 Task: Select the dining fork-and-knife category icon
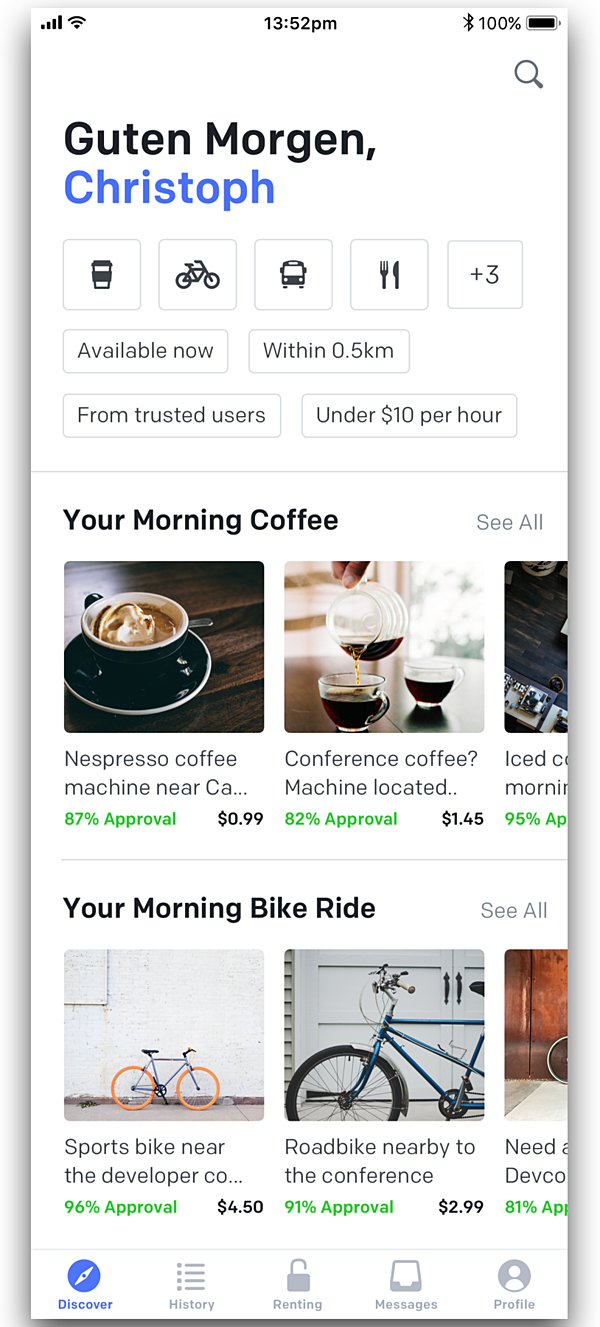click(389, 274)
